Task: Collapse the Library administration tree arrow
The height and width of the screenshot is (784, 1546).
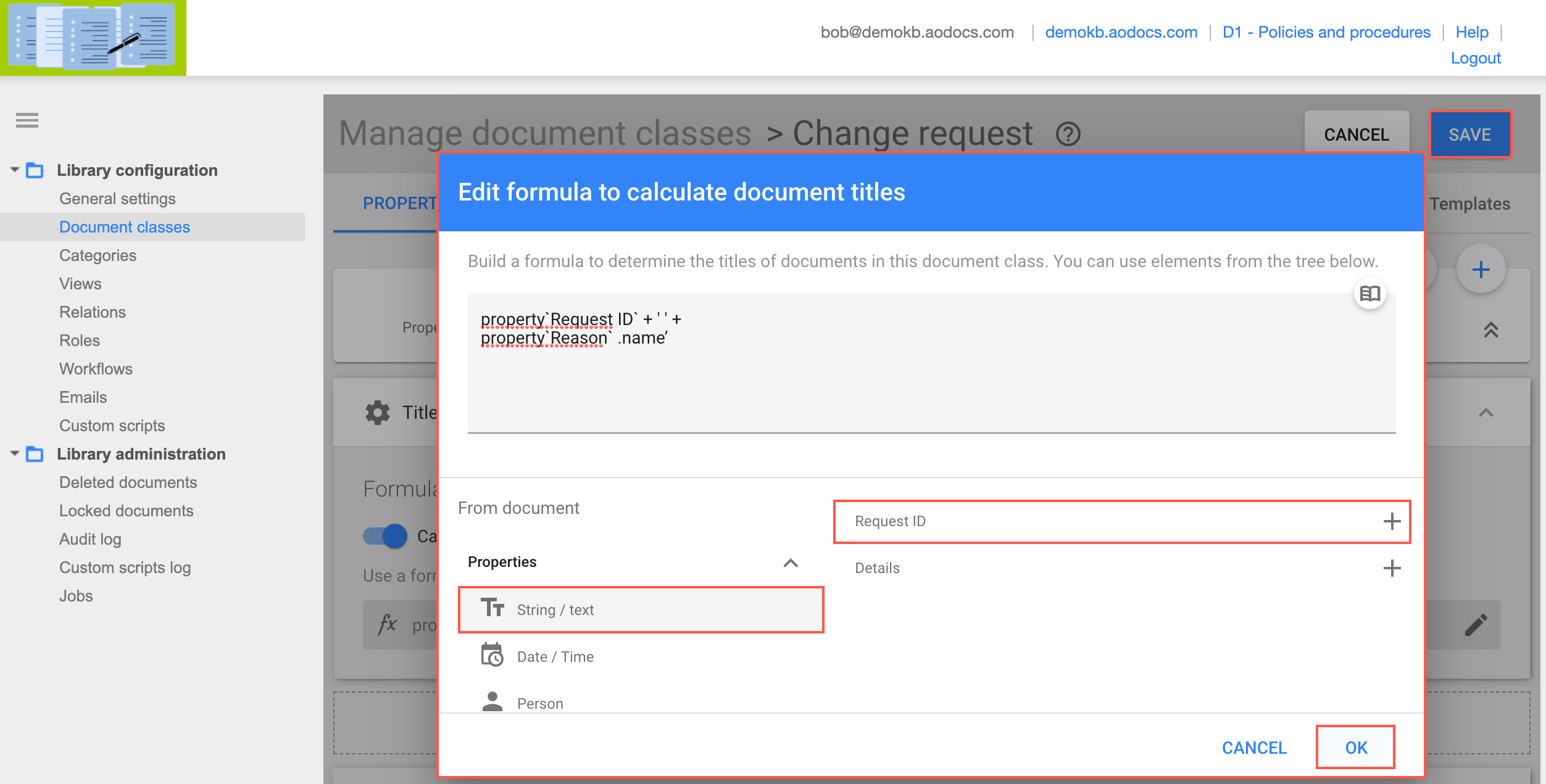Action: (15, 453)
